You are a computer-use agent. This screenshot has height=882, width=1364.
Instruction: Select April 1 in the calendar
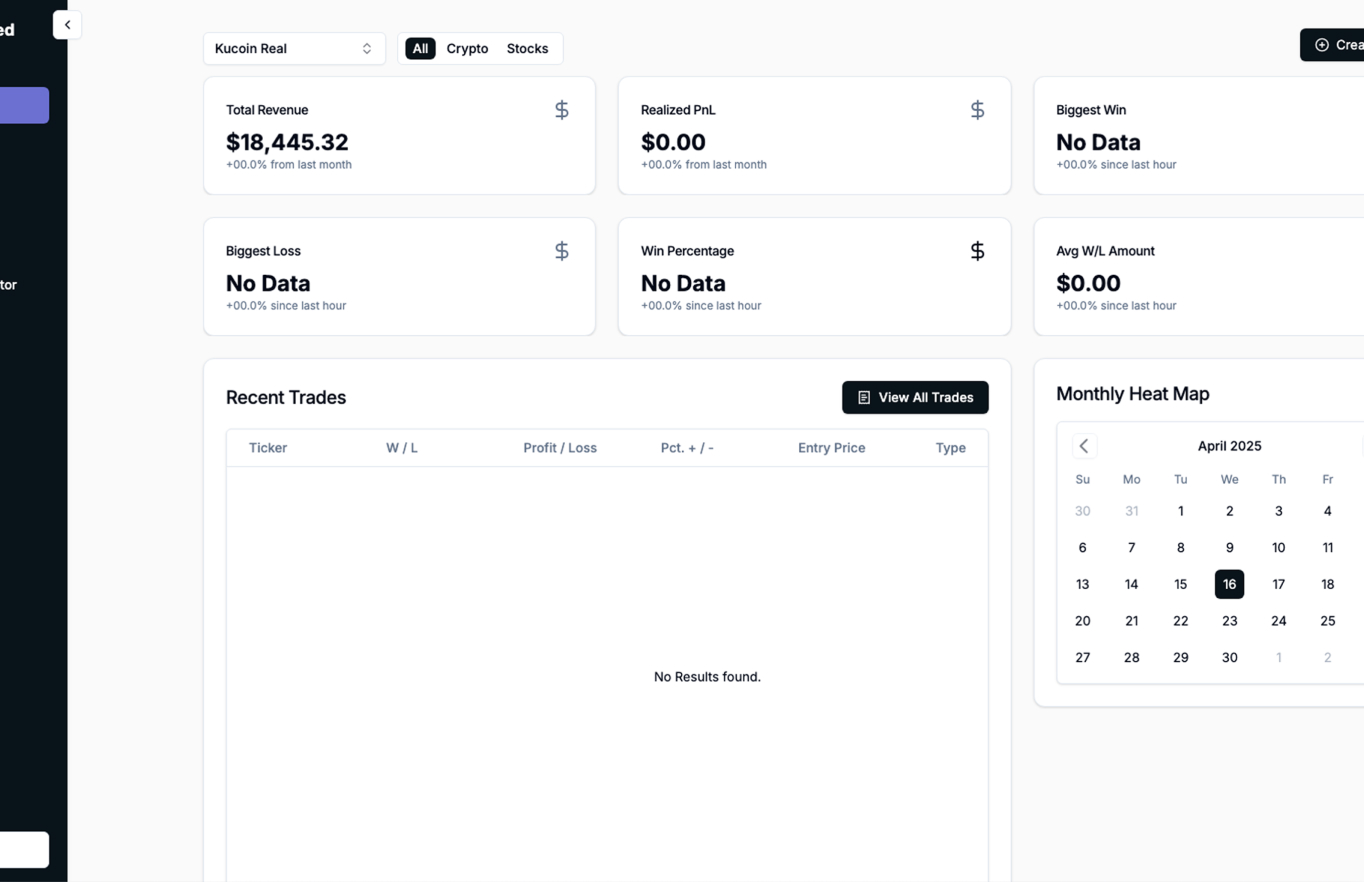[1181, 511]
